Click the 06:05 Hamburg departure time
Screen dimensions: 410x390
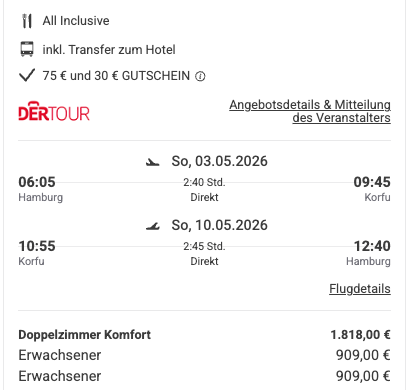point(37,182)
